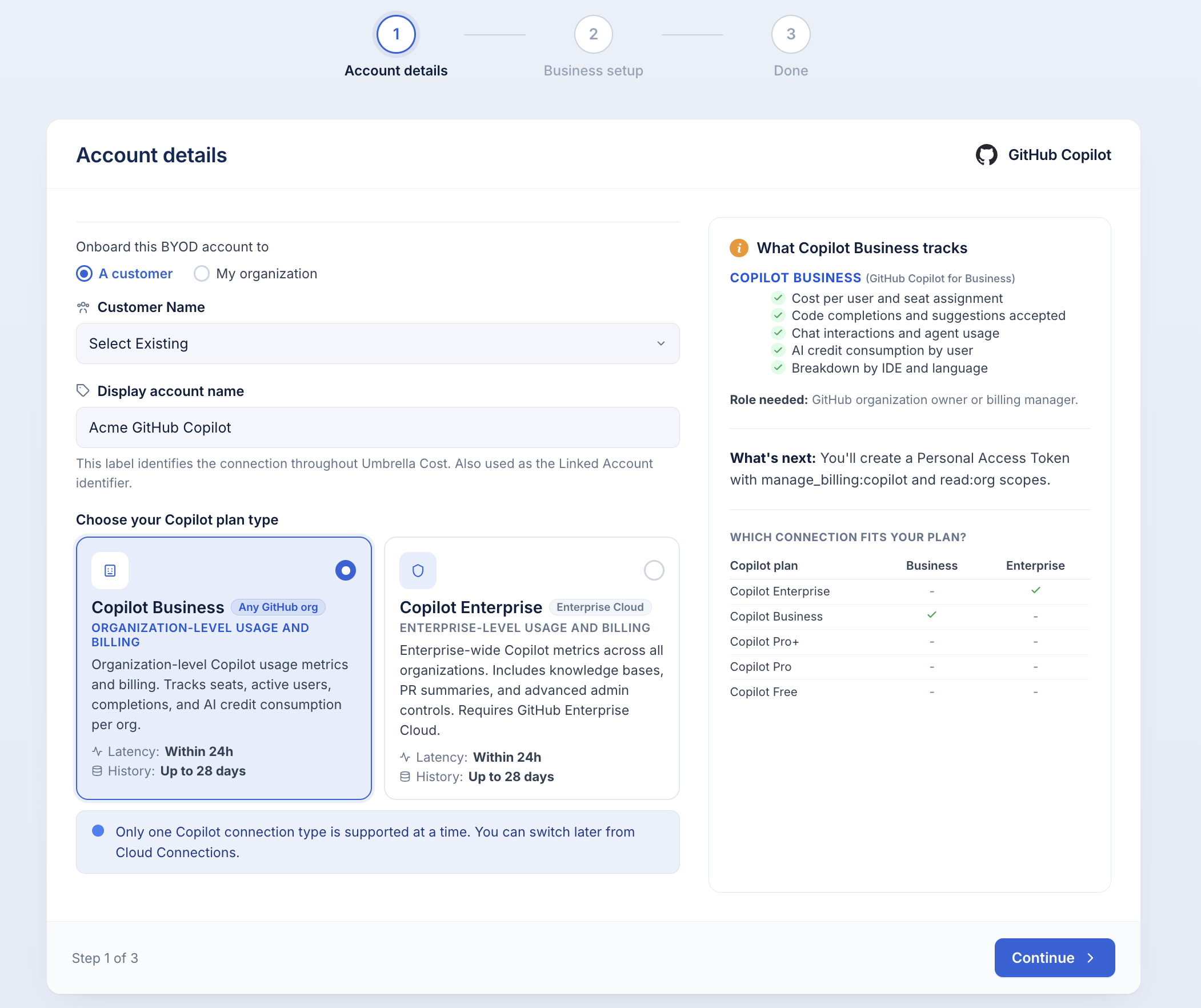Click the 'Business' column header in plan table

(932, 565)
